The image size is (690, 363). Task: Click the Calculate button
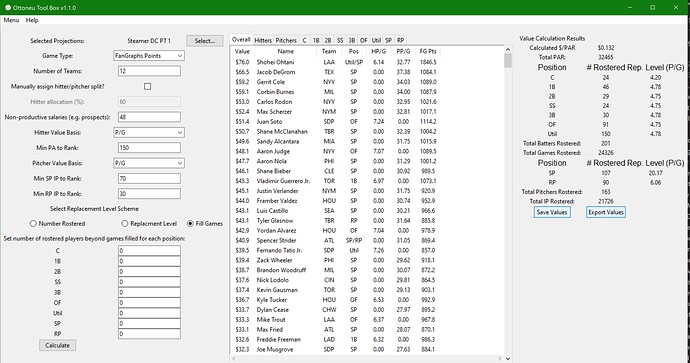click(x=58, y=345)
